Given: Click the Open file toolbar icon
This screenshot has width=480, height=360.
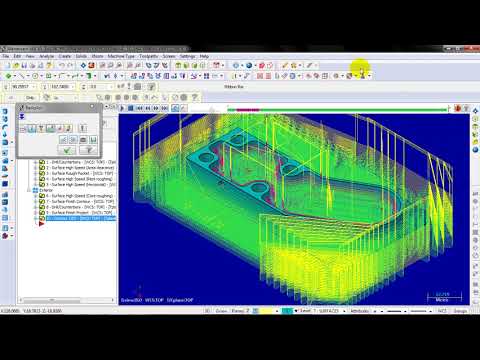Looking at the screenshot, I should coord(16,65).
